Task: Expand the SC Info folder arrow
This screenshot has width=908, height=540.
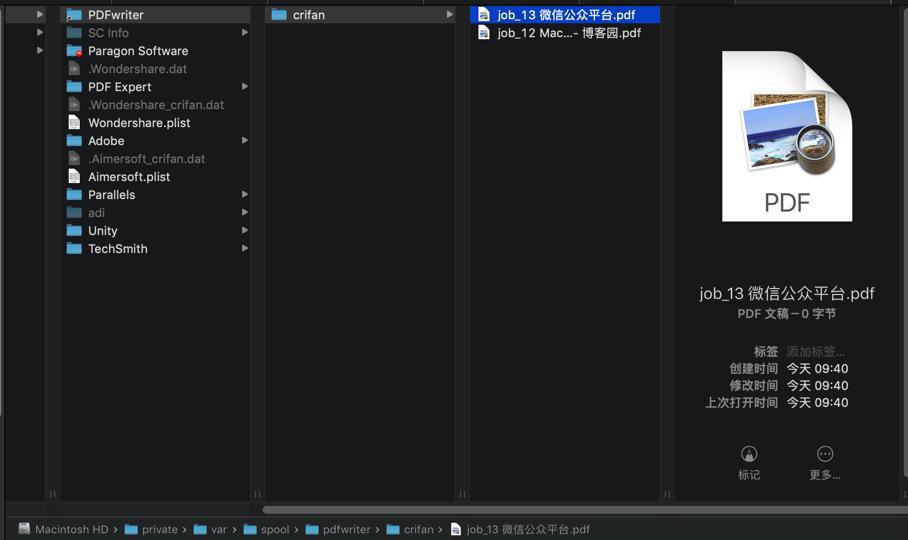Action: 245,32
